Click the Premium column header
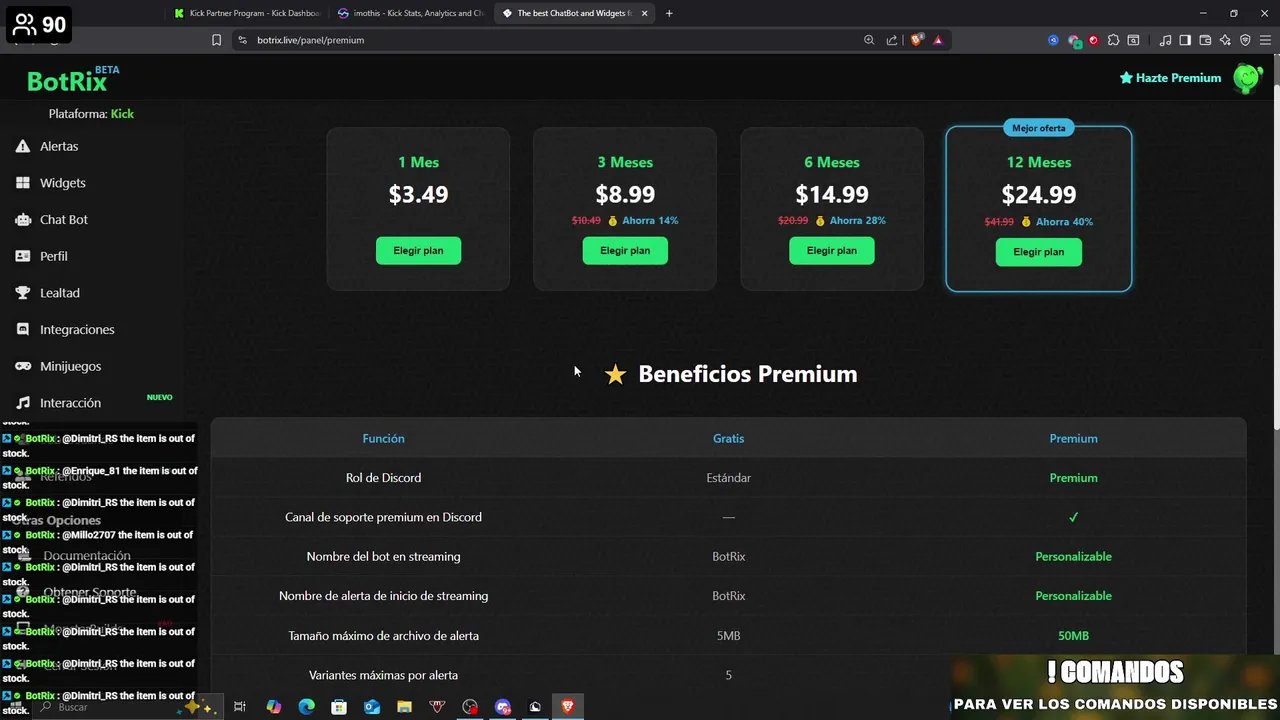This screenshot has width=1280, height=720. pos(1073,439)
